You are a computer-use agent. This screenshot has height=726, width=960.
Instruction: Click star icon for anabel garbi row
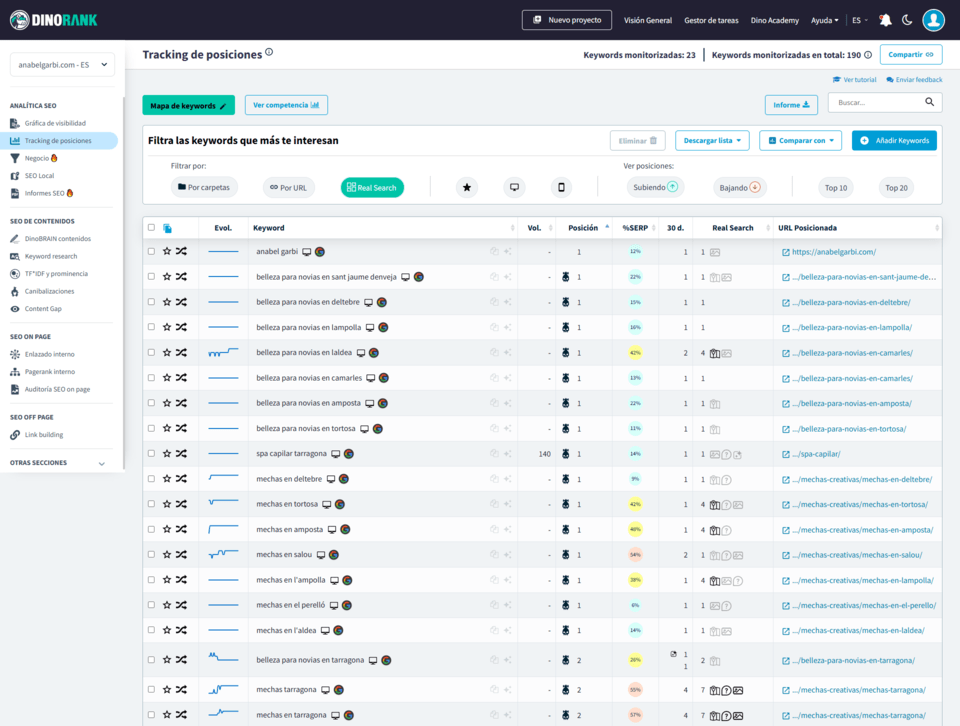(x=167, y=252)
